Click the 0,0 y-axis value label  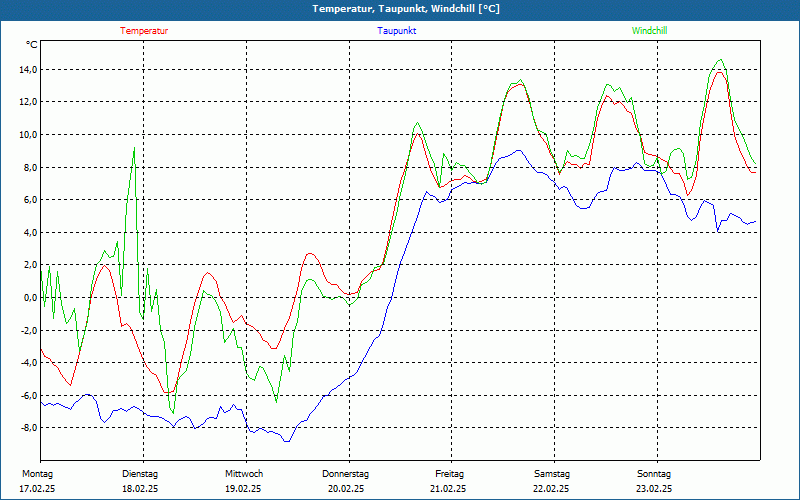(29, 297)
